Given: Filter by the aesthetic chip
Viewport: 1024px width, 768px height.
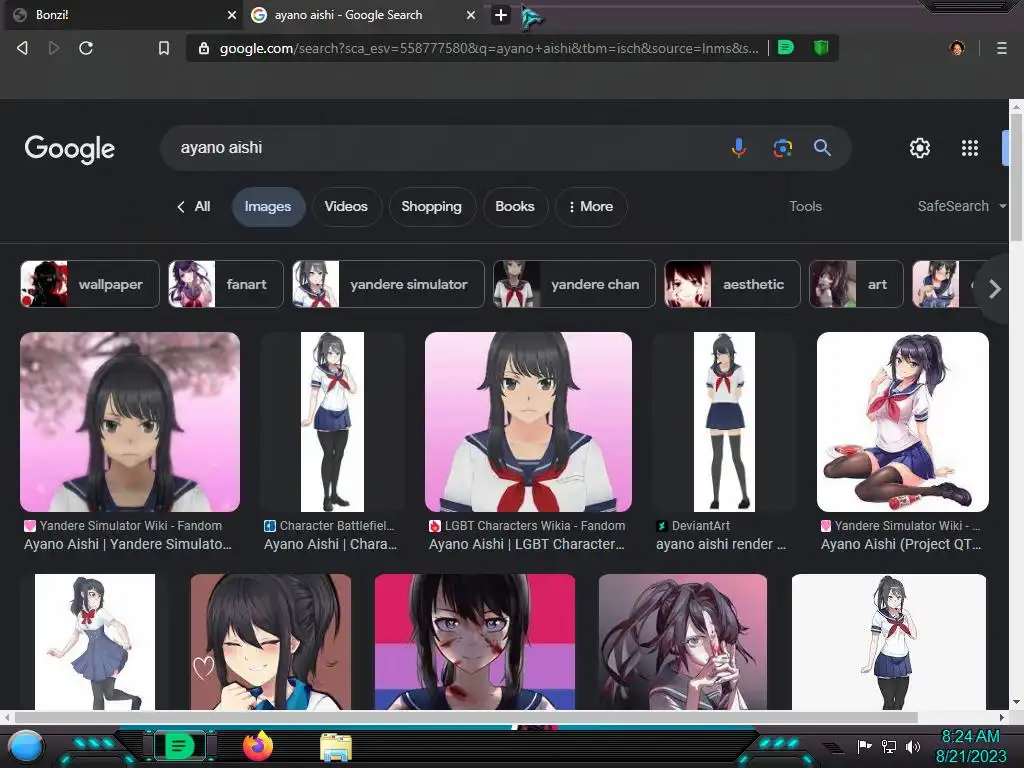Looking at the screenshot, I should tap(732, 284).
